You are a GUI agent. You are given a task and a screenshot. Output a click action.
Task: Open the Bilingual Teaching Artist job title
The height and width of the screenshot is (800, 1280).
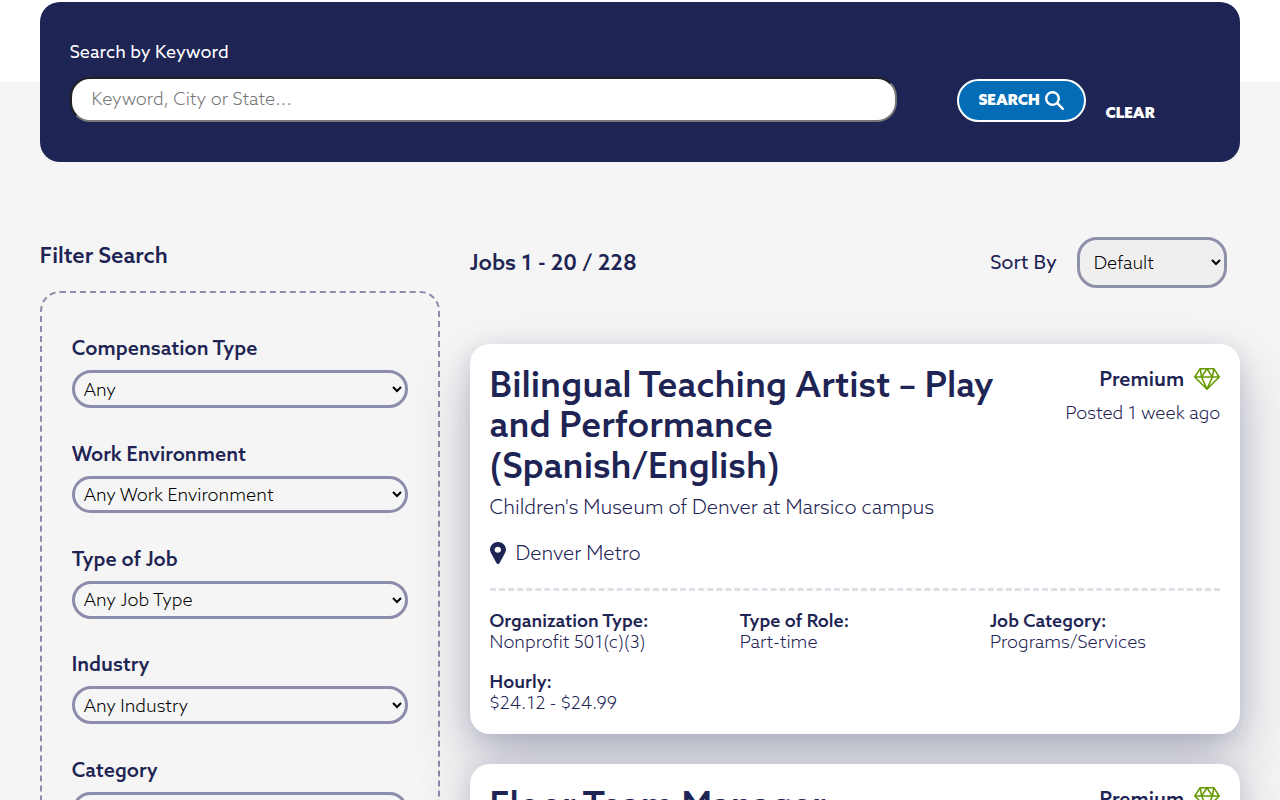pos(741,425)
